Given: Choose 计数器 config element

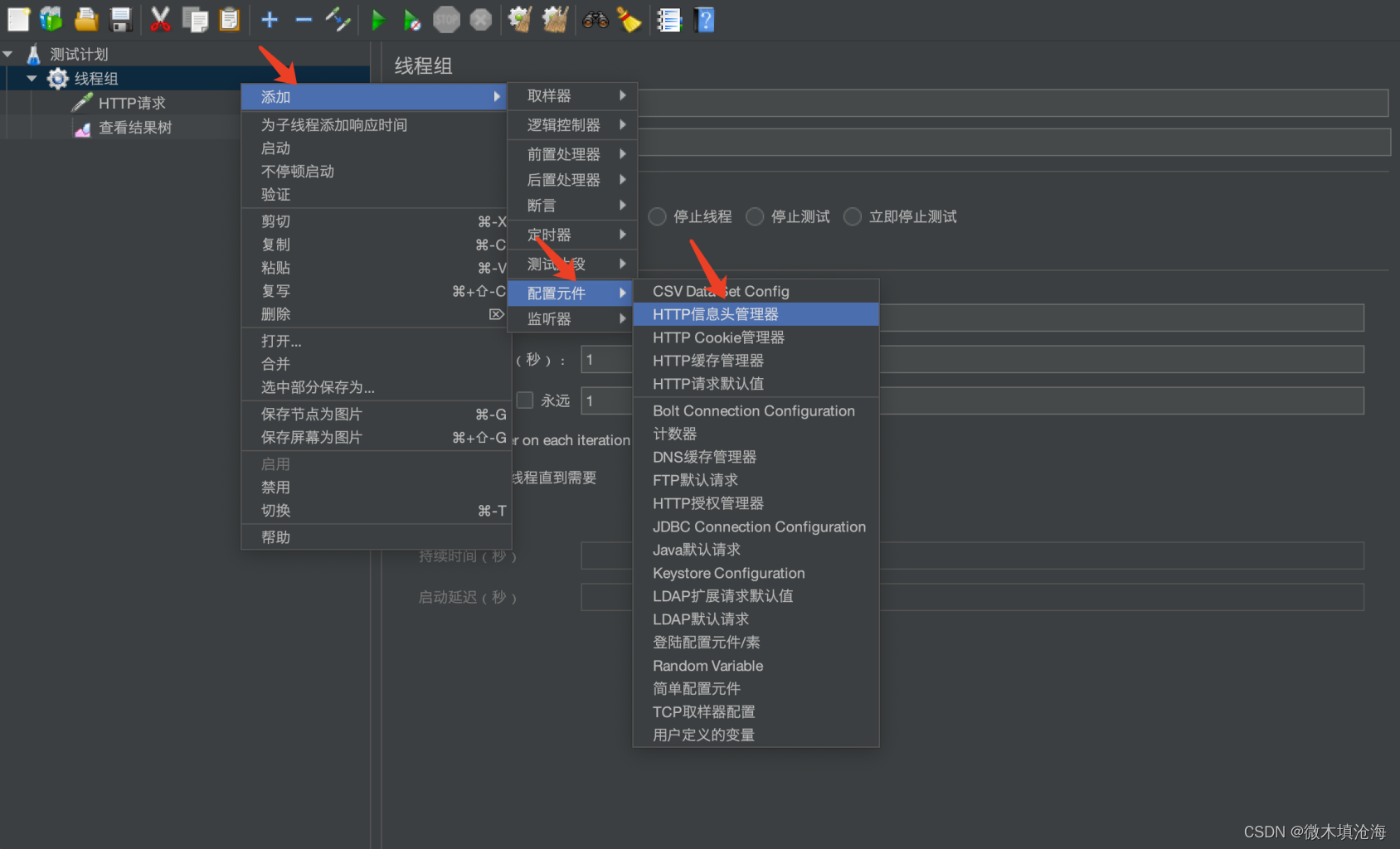Looking at the screenshot, I should click(756, 434).
